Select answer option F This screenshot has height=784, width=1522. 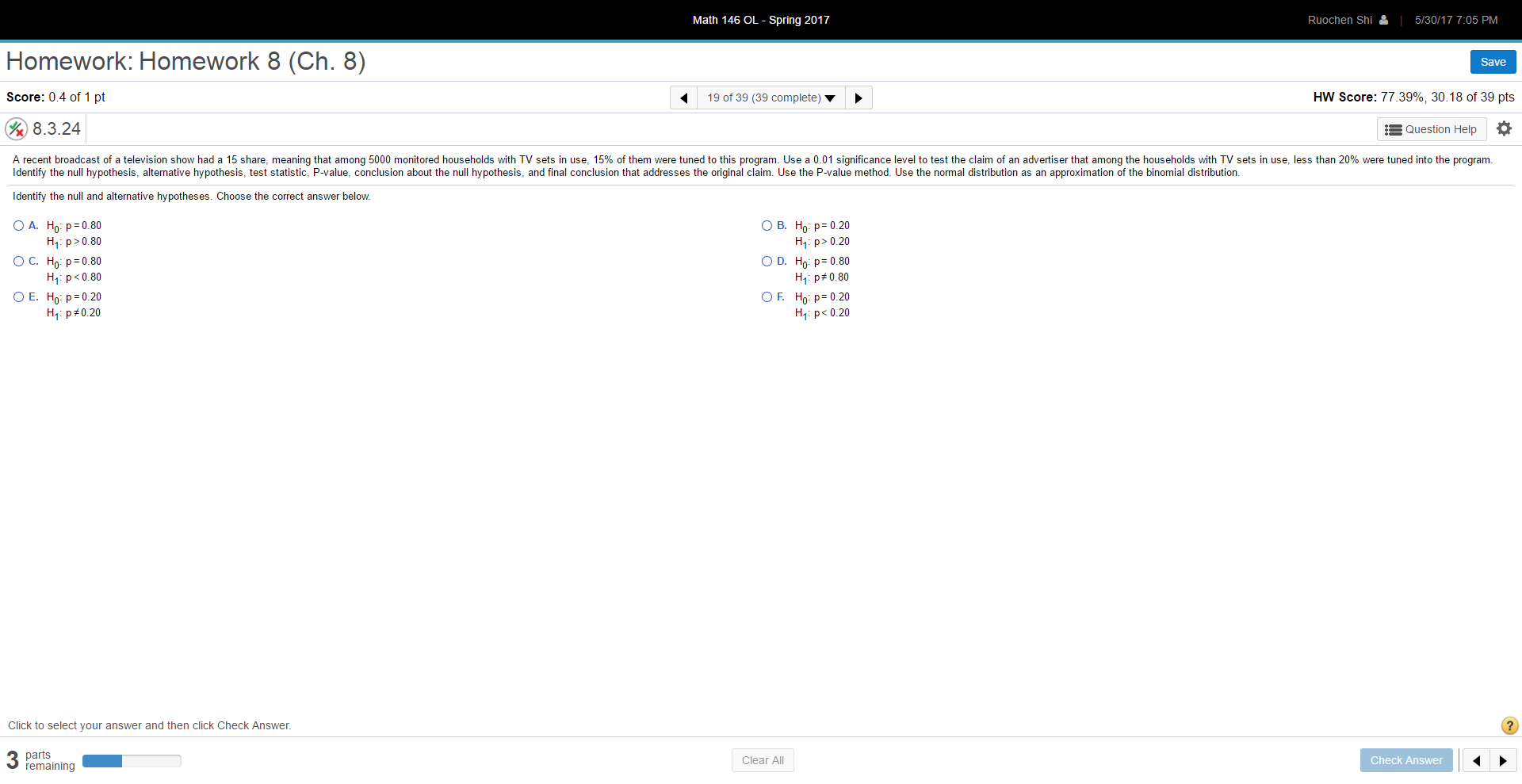[767, 296]
